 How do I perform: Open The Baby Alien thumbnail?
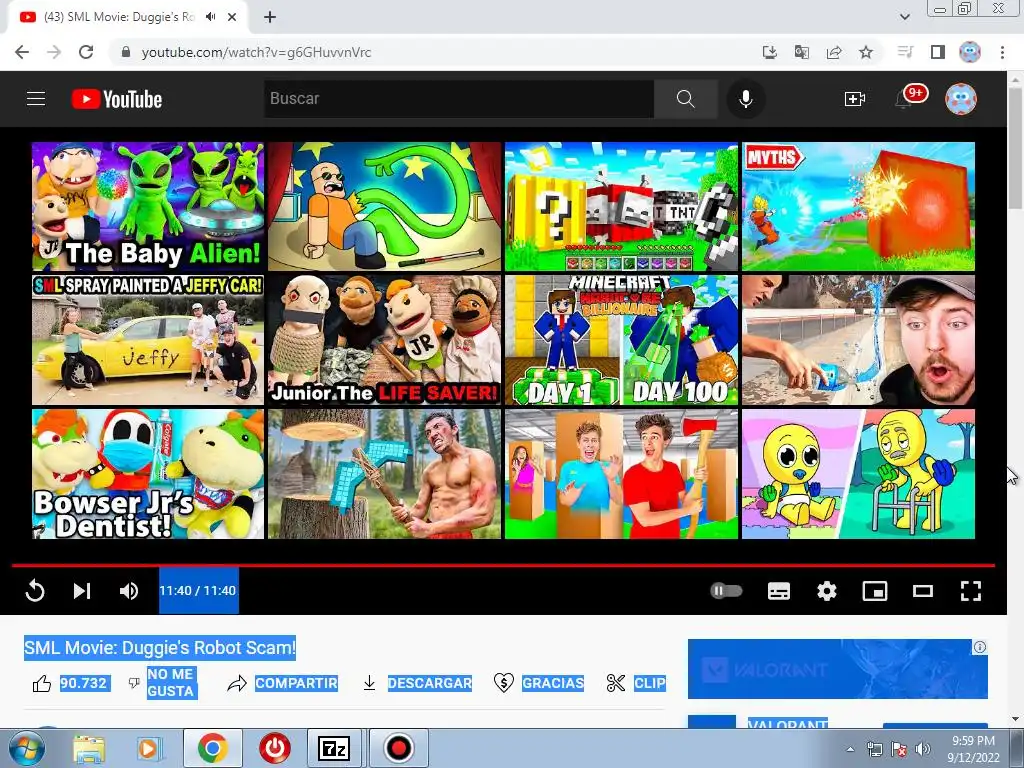coord(148,206)
